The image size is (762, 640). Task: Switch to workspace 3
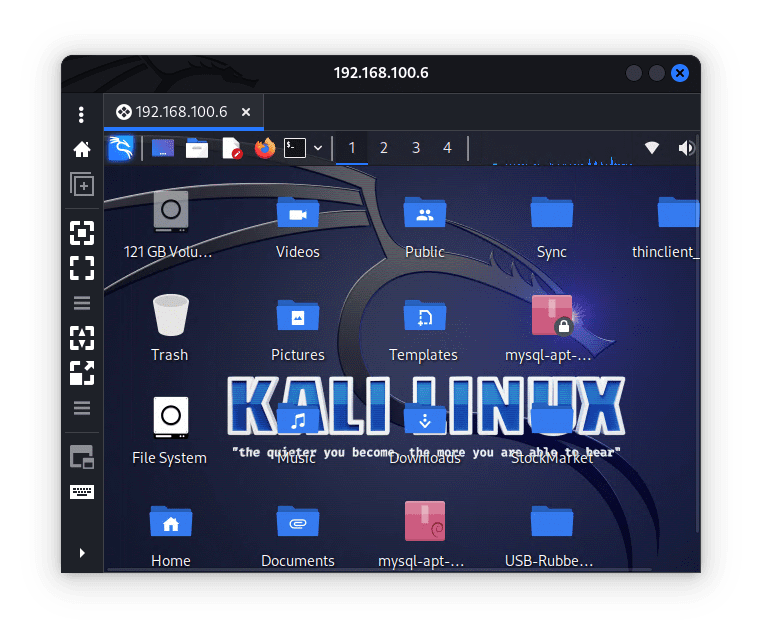[416, 148]
